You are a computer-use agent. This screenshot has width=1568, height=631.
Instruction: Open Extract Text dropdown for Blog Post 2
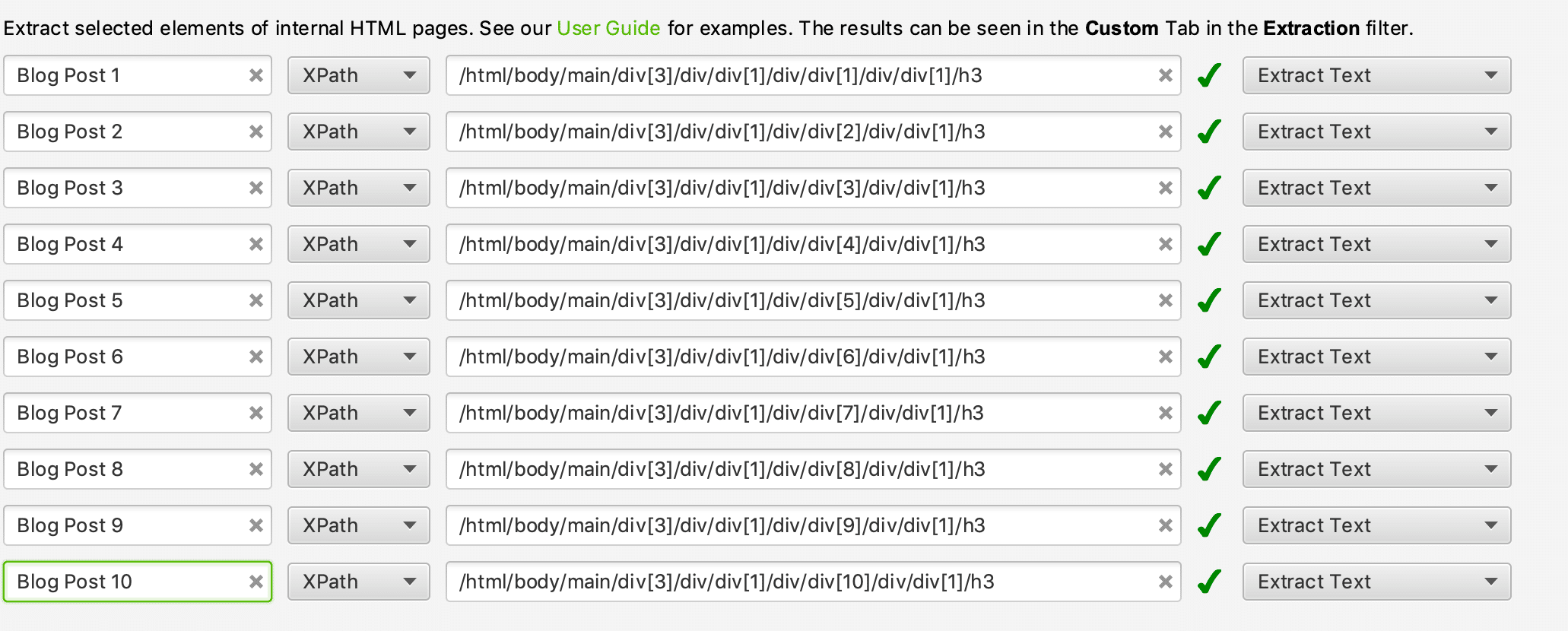(x=1376, y=132)
